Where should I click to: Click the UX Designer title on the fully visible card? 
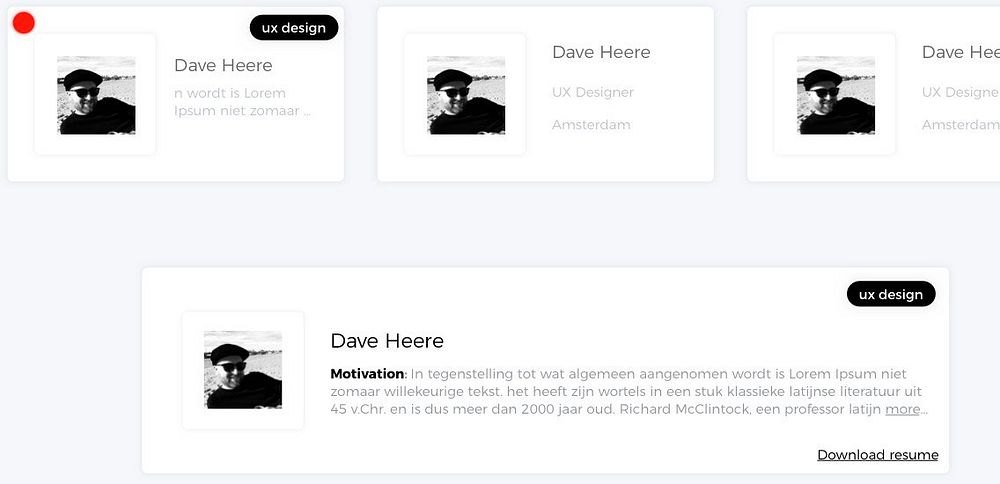593,92
